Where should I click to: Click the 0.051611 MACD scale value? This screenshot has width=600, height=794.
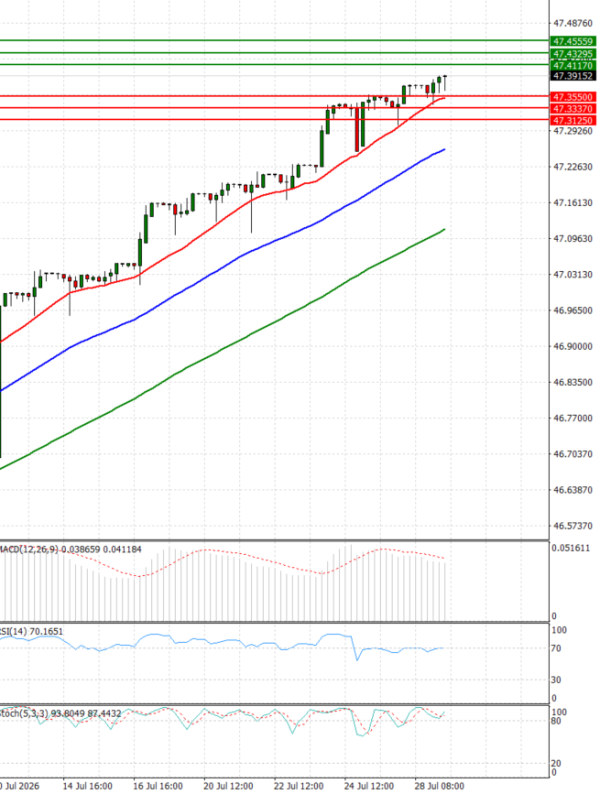pos(571,548)
